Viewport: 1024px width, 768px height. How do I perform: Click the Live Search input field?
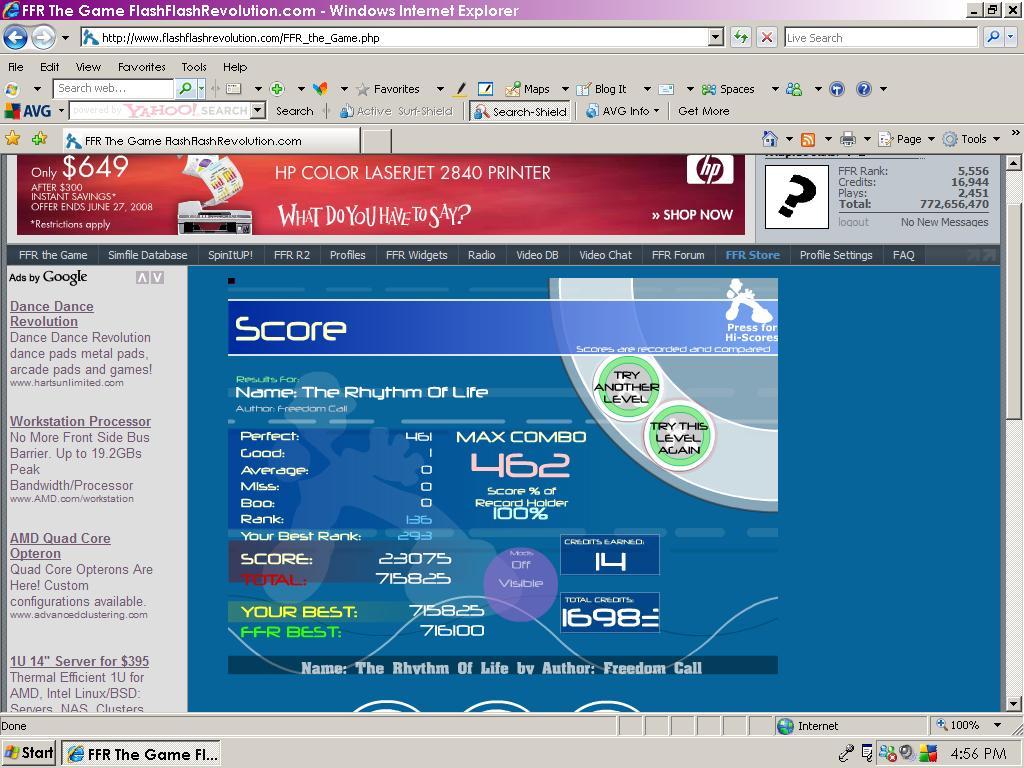pyautogui.click(x=881, y=37)
